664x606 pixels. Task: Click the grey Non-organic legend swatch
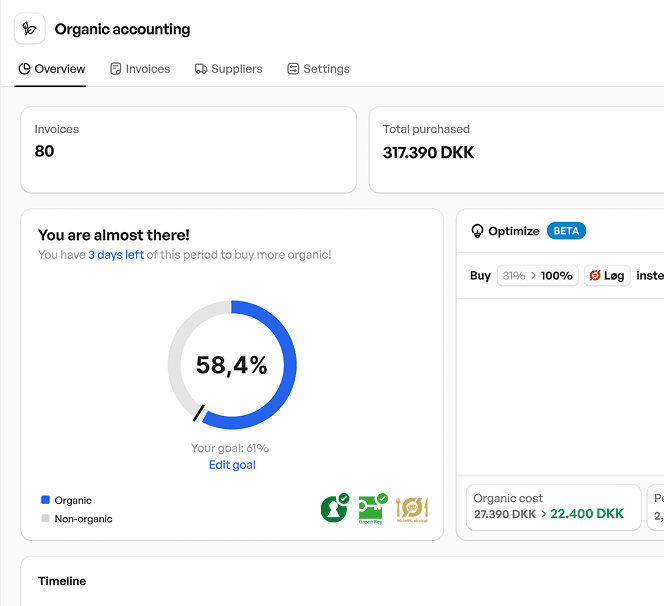[x=45, y=519]
